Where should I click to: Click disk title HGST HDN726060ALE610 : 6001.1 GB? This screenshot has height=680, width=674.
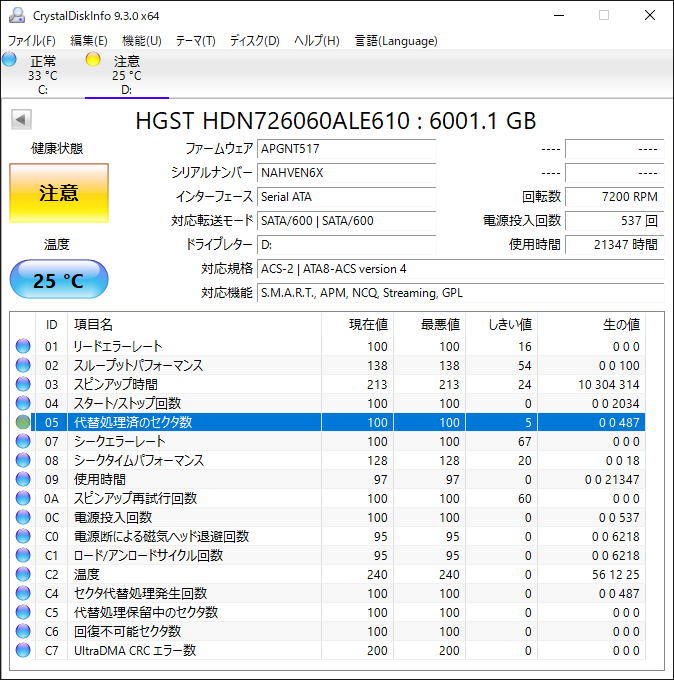point(336,121)
